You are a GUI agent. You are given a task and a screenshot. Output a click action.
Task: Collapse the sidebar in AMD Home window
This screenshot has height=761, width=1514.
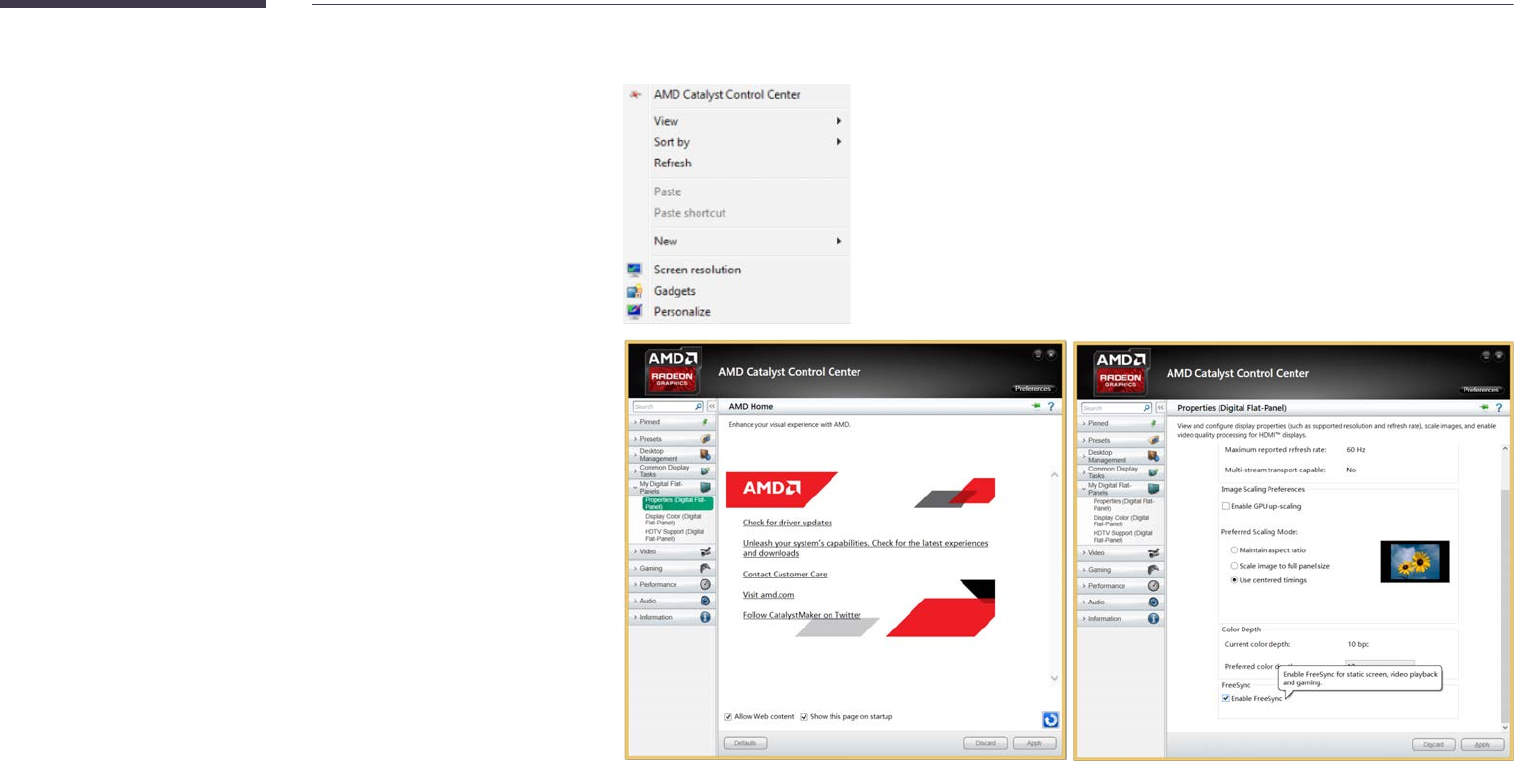(712, 407)
